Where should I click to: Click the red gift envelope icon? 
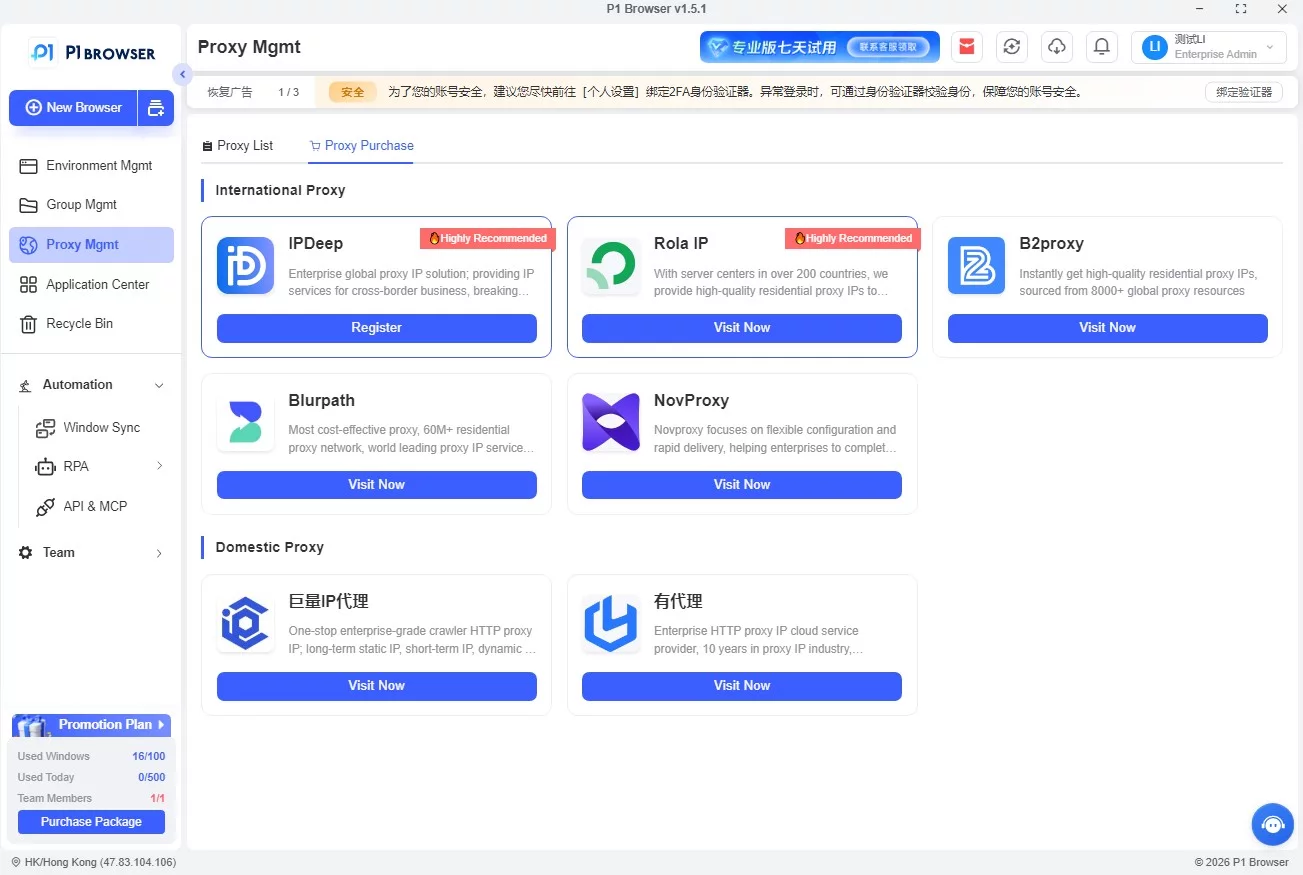[x=966, y=46]
